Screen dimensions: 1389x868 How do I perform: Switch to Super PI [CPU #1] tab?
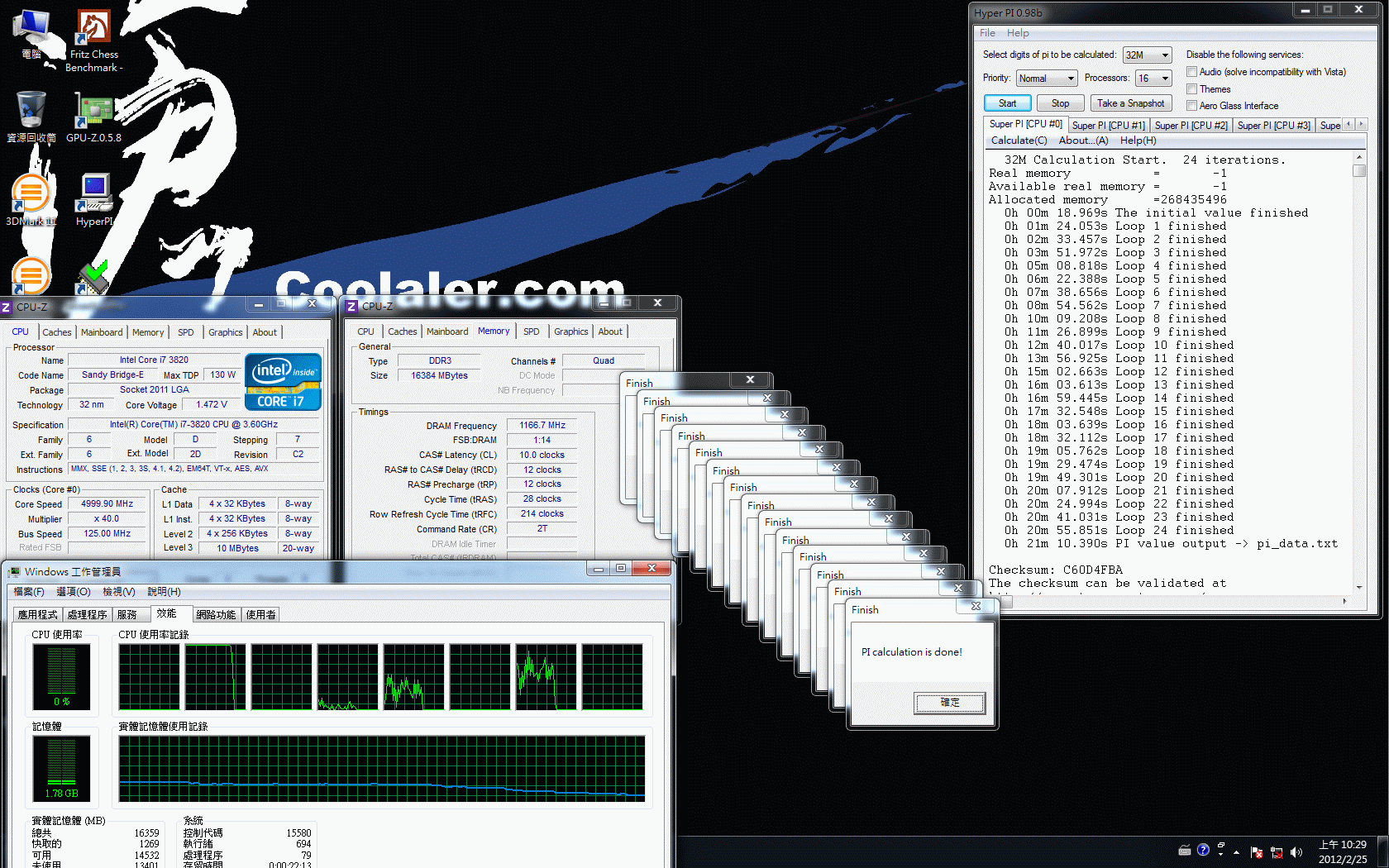pyautogui.click(x=1108, y=126)
